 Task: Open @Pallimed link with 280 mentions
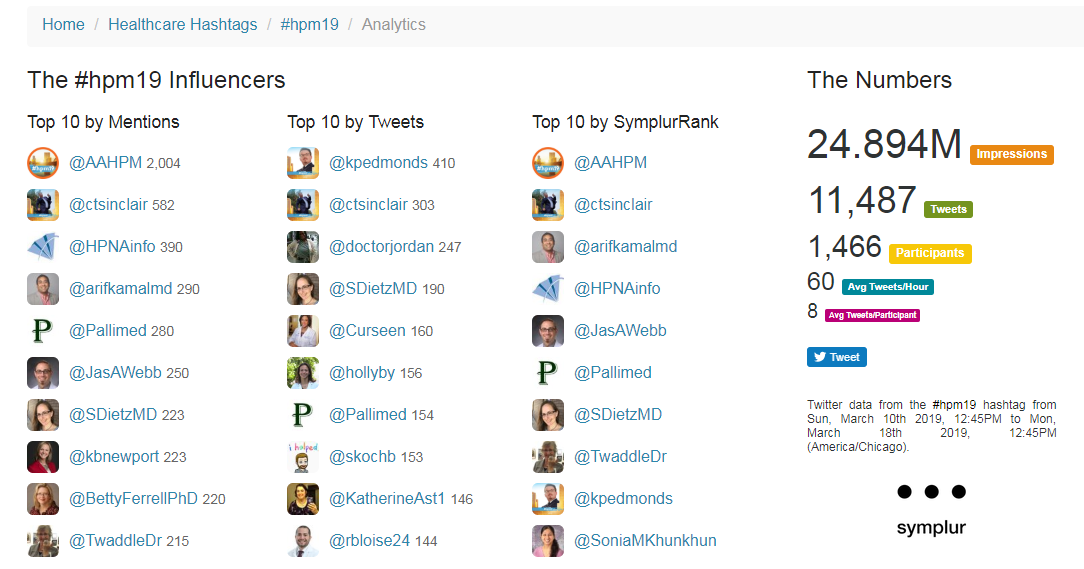coord(107,330)
